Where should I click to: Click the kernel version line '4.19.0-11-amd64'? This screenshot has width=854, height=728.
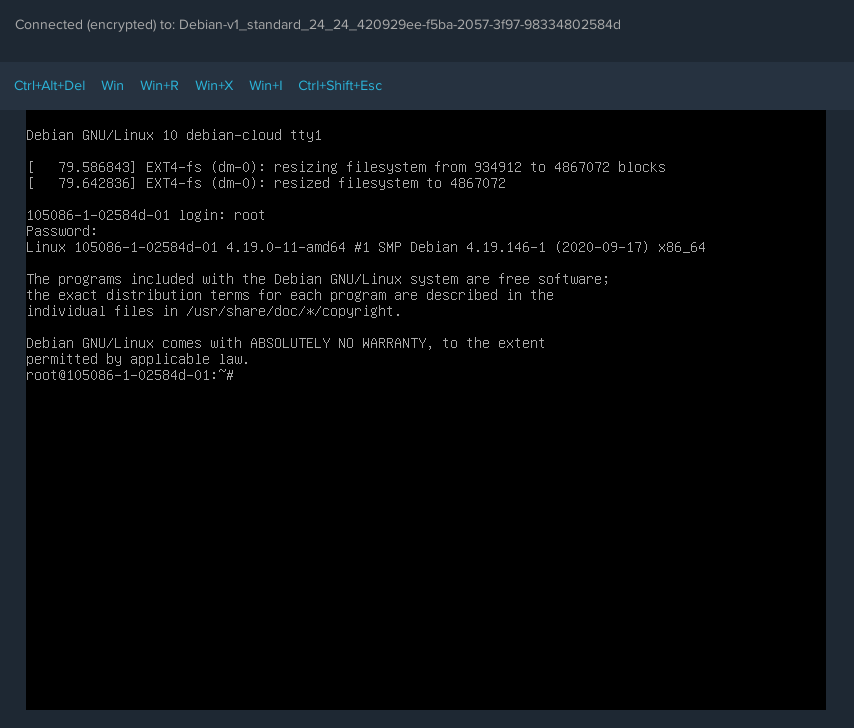click(365, 247)
